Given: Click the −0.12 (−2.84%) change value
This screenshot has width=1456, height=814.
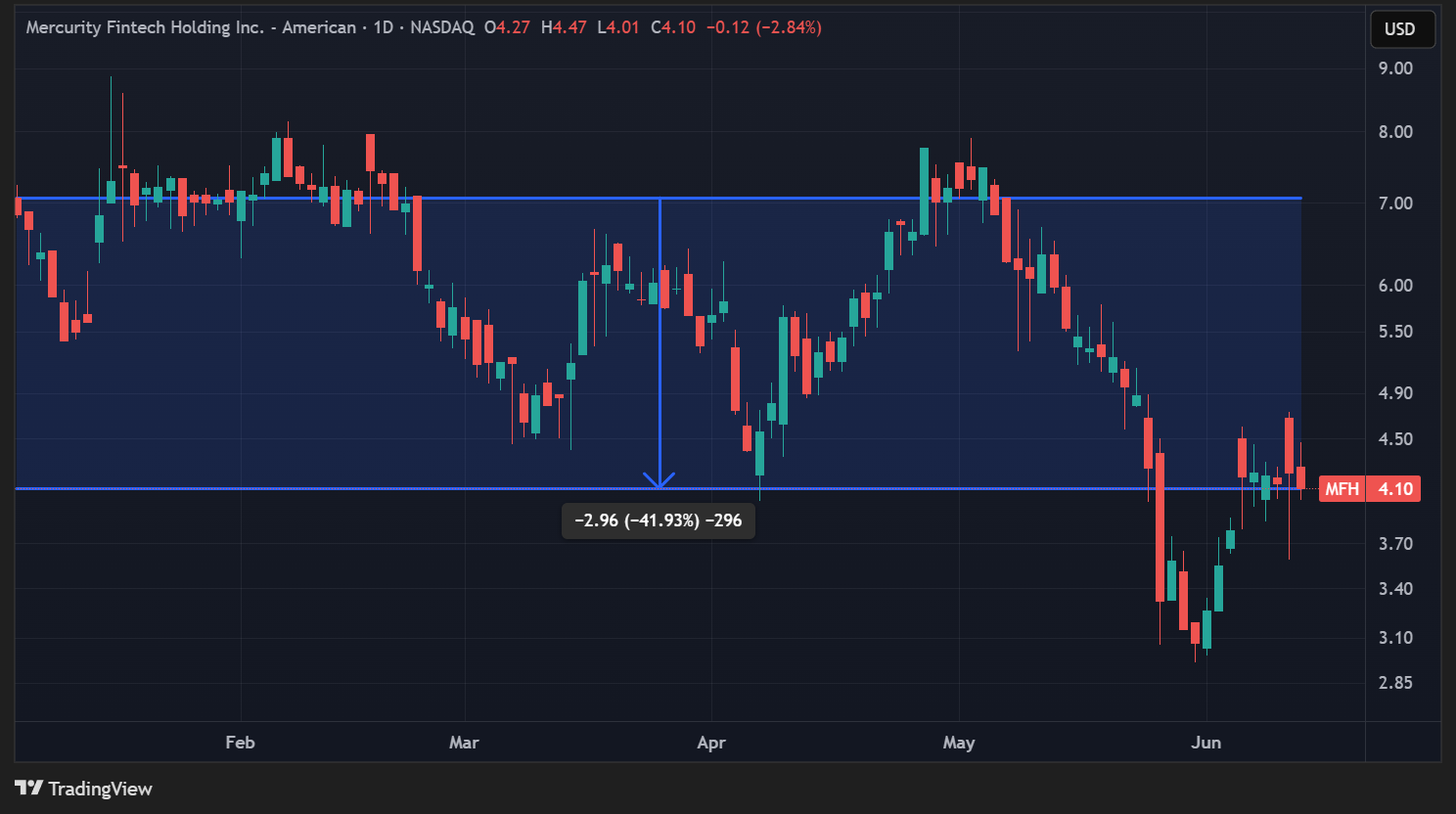Looking at the screenshot, I should 763,27.
